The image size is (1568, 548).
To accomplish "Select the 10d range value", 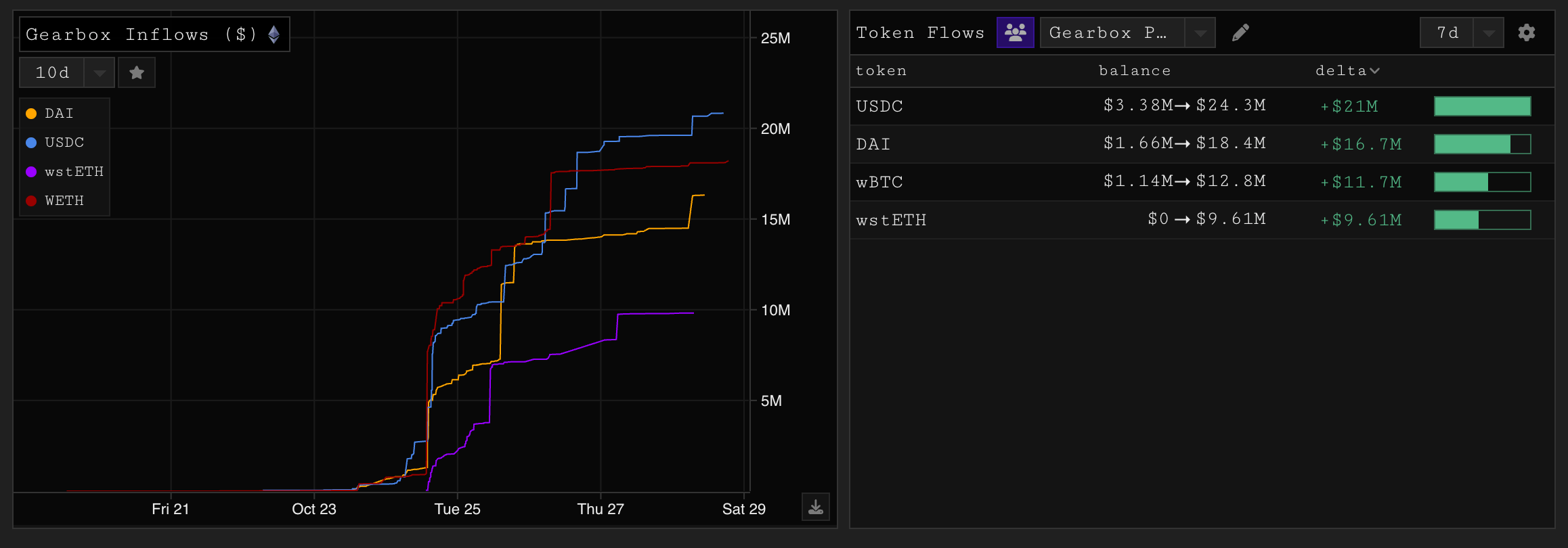I will coord(52,72).
